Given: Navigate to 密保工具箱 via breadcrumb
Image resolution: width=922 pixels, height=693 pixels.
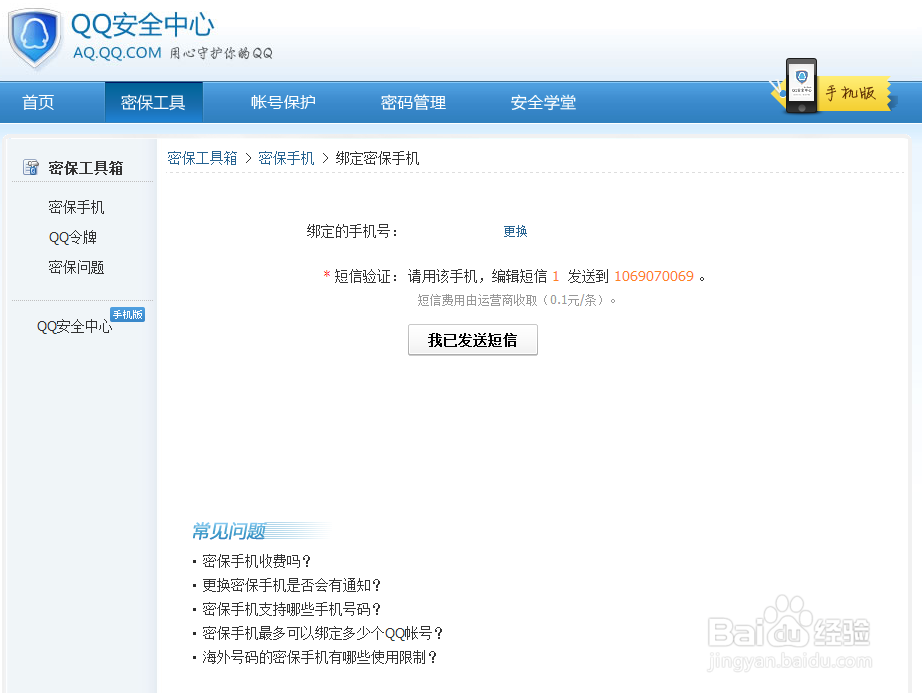Looking at the screenshot, I should click(x=202, y=157).
